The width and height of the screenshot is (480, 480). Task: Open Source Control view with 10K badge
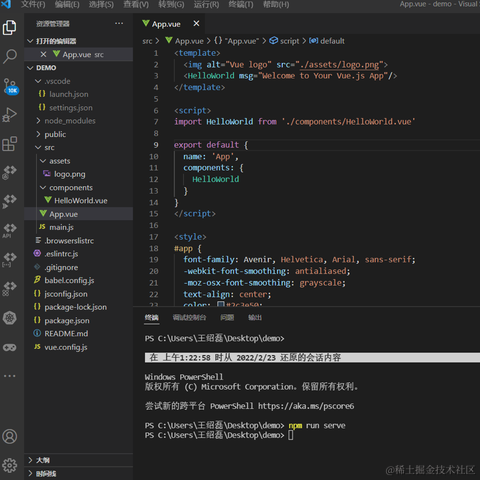click(10, 86)
